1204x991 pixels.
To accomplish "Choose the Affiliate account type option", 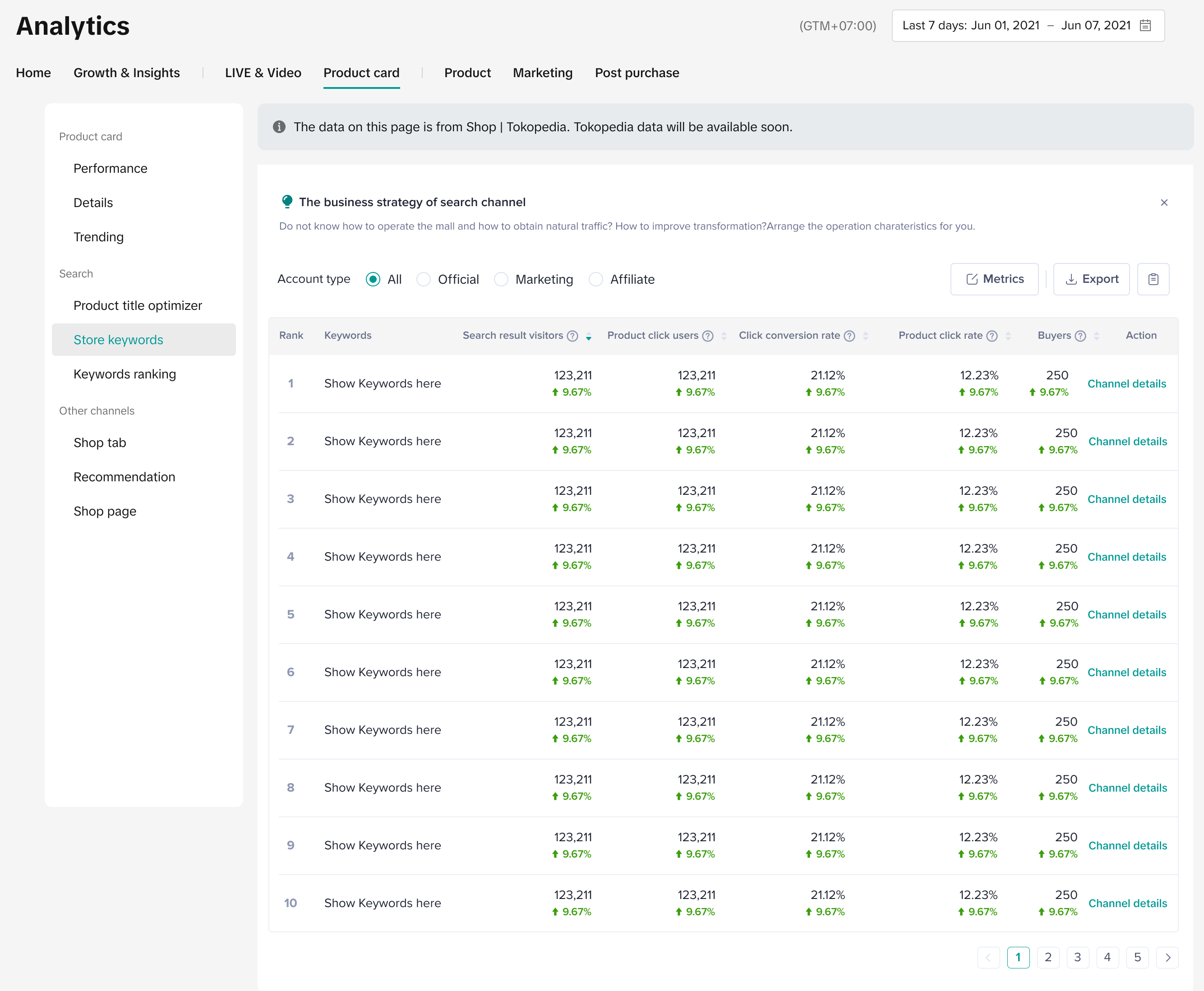I will click(x=596, y=279).
